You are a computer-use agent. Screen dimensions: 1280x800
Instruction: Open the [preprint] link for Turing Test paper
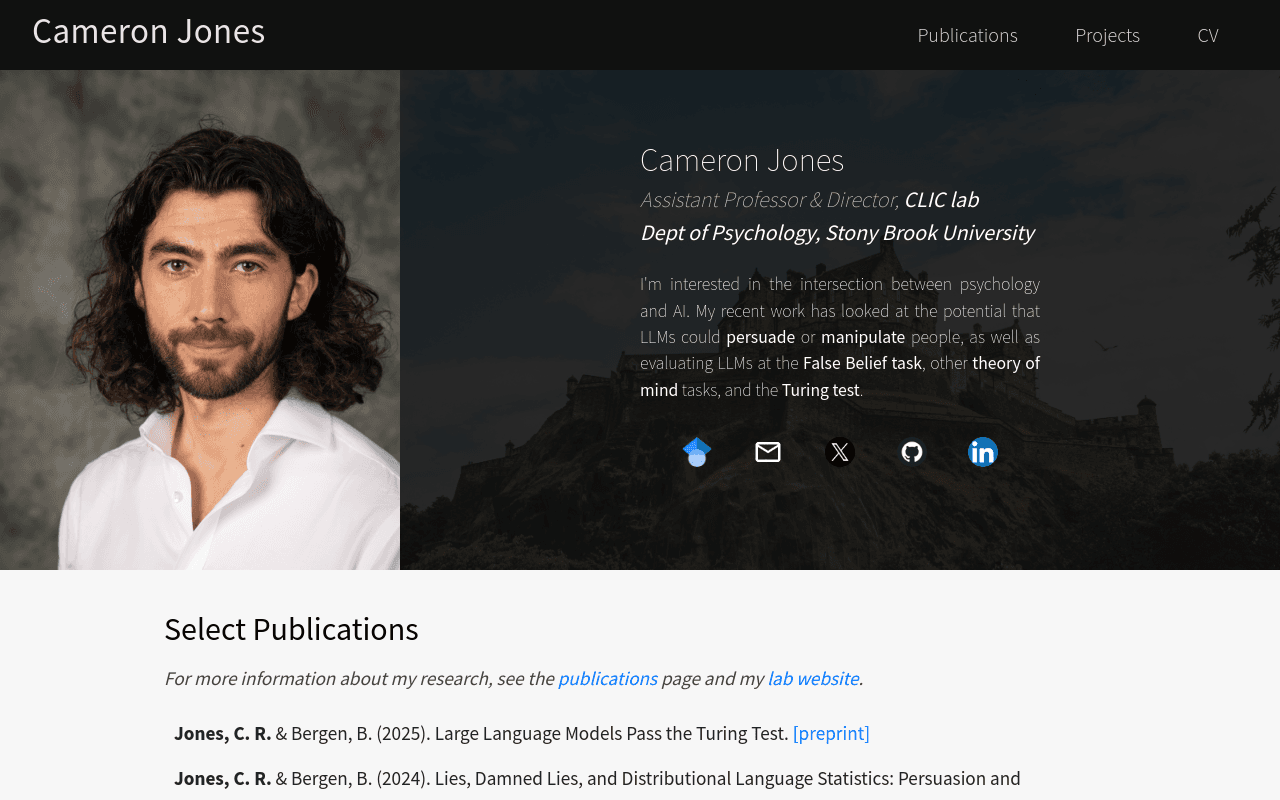tap(831, 733)
